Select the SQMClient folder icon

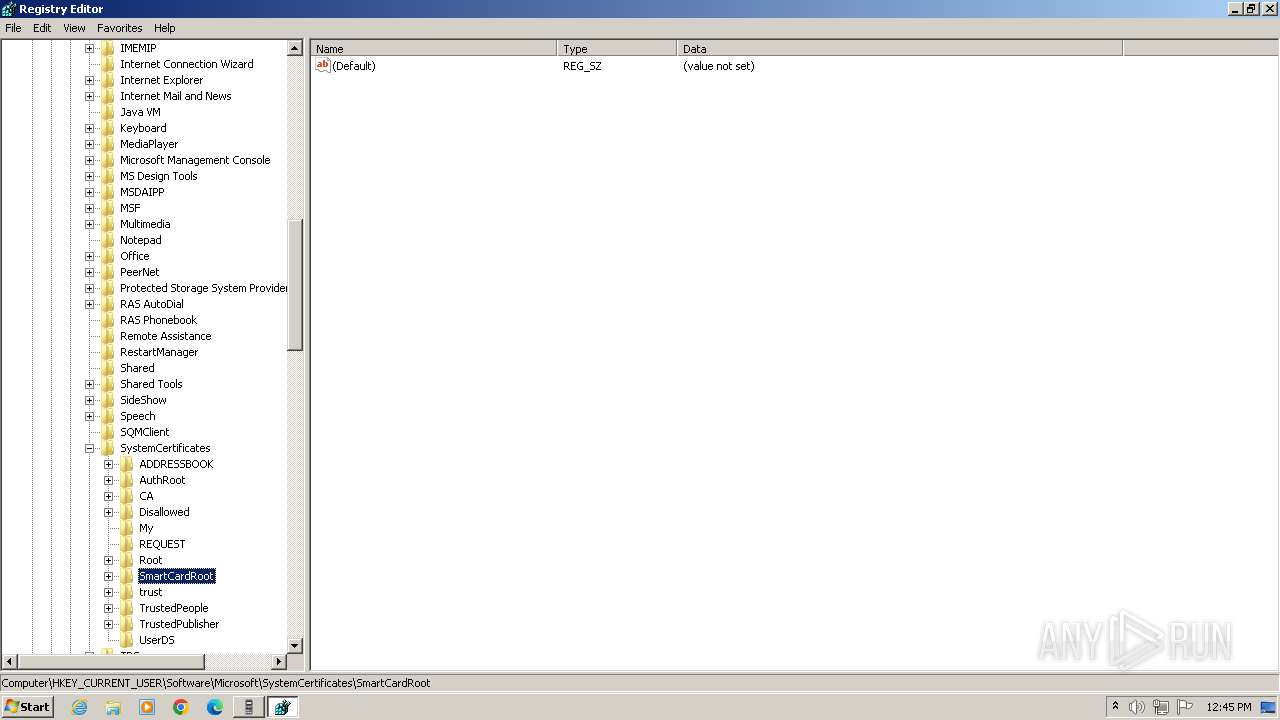(x=108, y=432)
